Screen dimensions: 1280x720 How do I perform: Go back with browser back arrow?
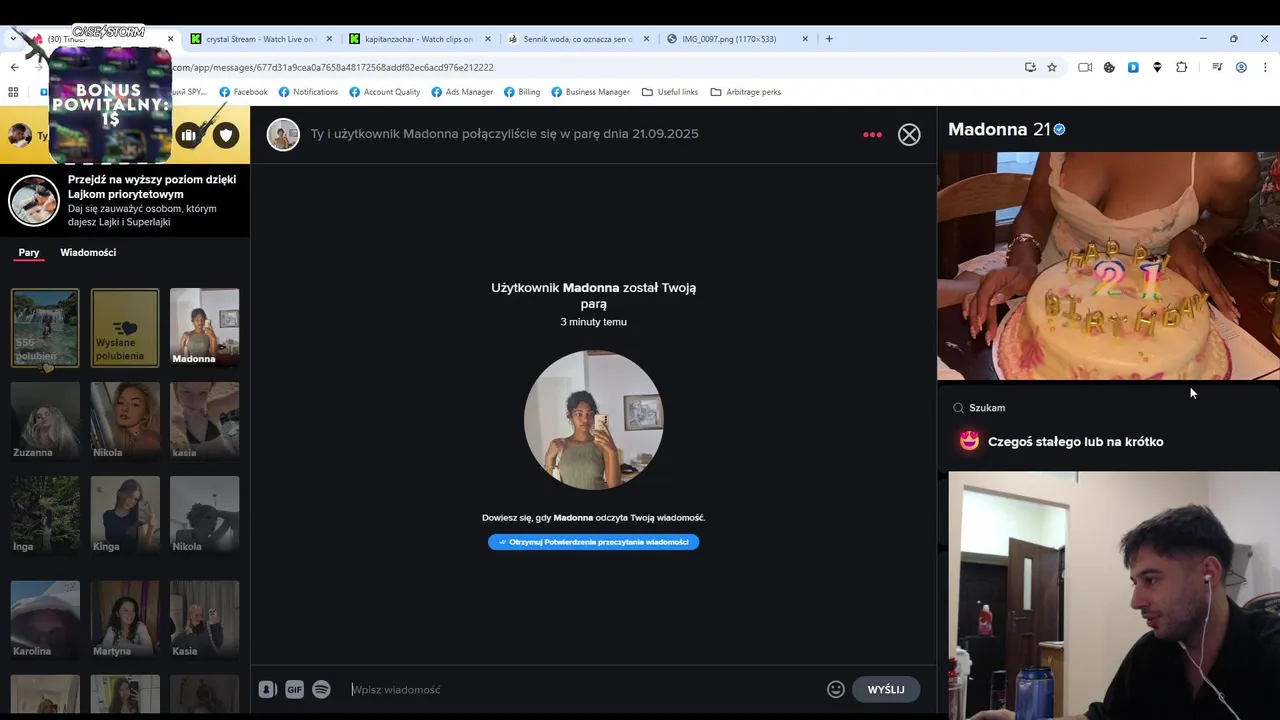(14, 67)
